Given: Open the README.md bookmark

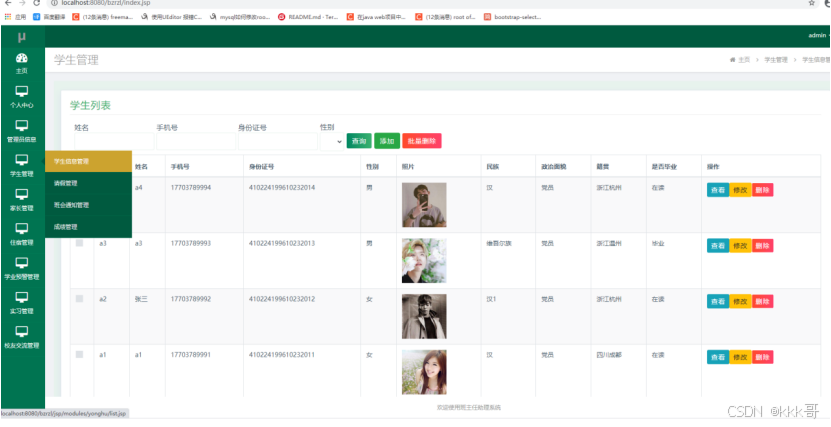Looking at the screenshot, I should tap(308, 17).
